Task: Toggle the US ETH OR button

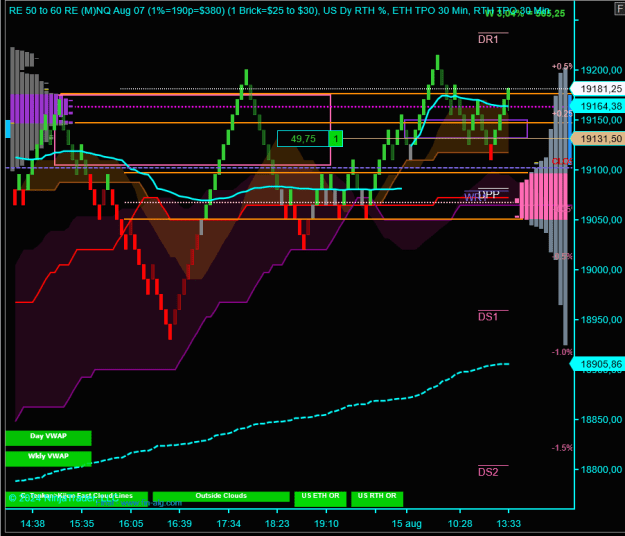Action: 320,499
